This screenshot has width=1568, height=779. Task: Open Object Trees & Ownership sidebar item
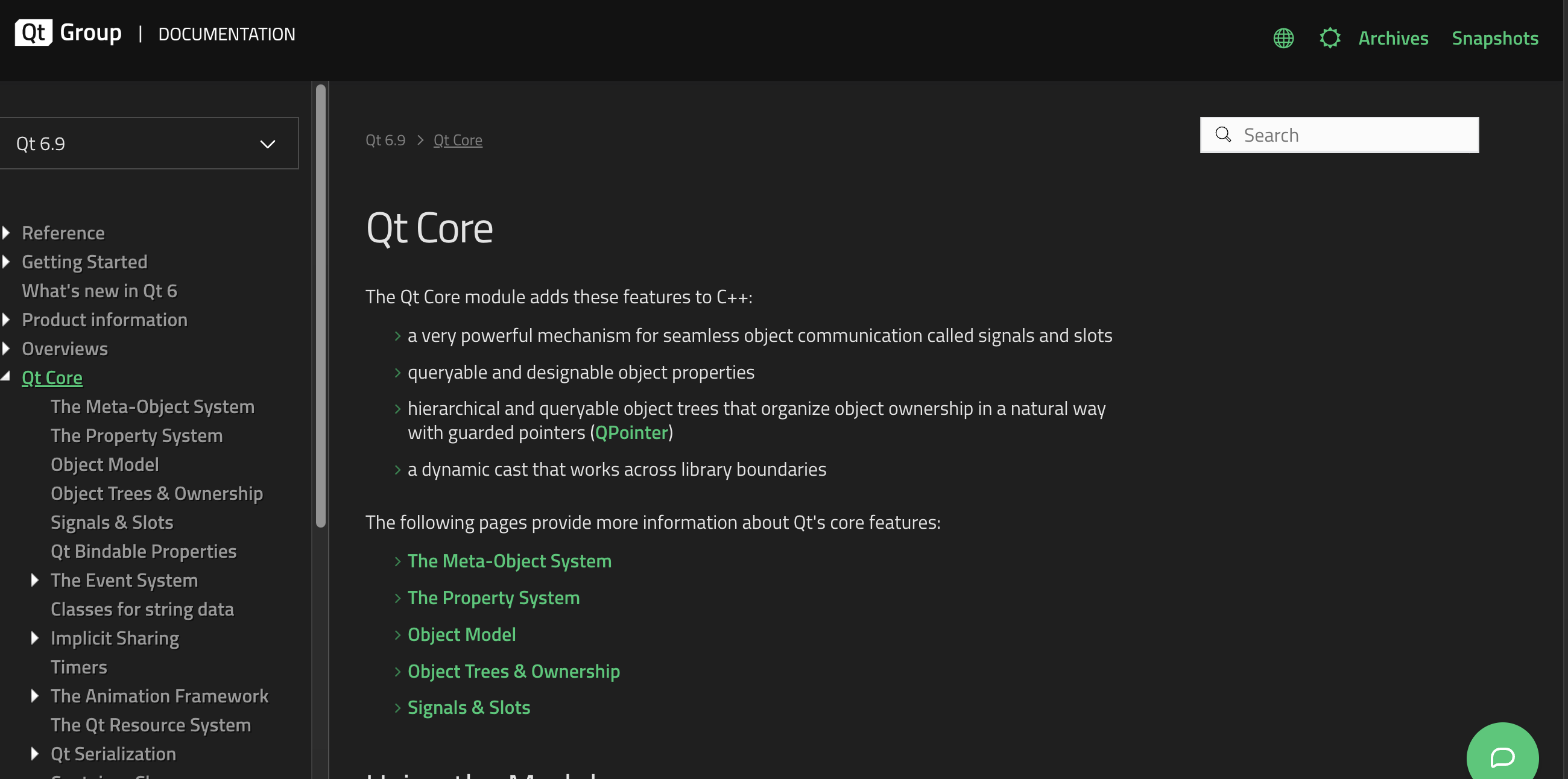tap(156, 494)
